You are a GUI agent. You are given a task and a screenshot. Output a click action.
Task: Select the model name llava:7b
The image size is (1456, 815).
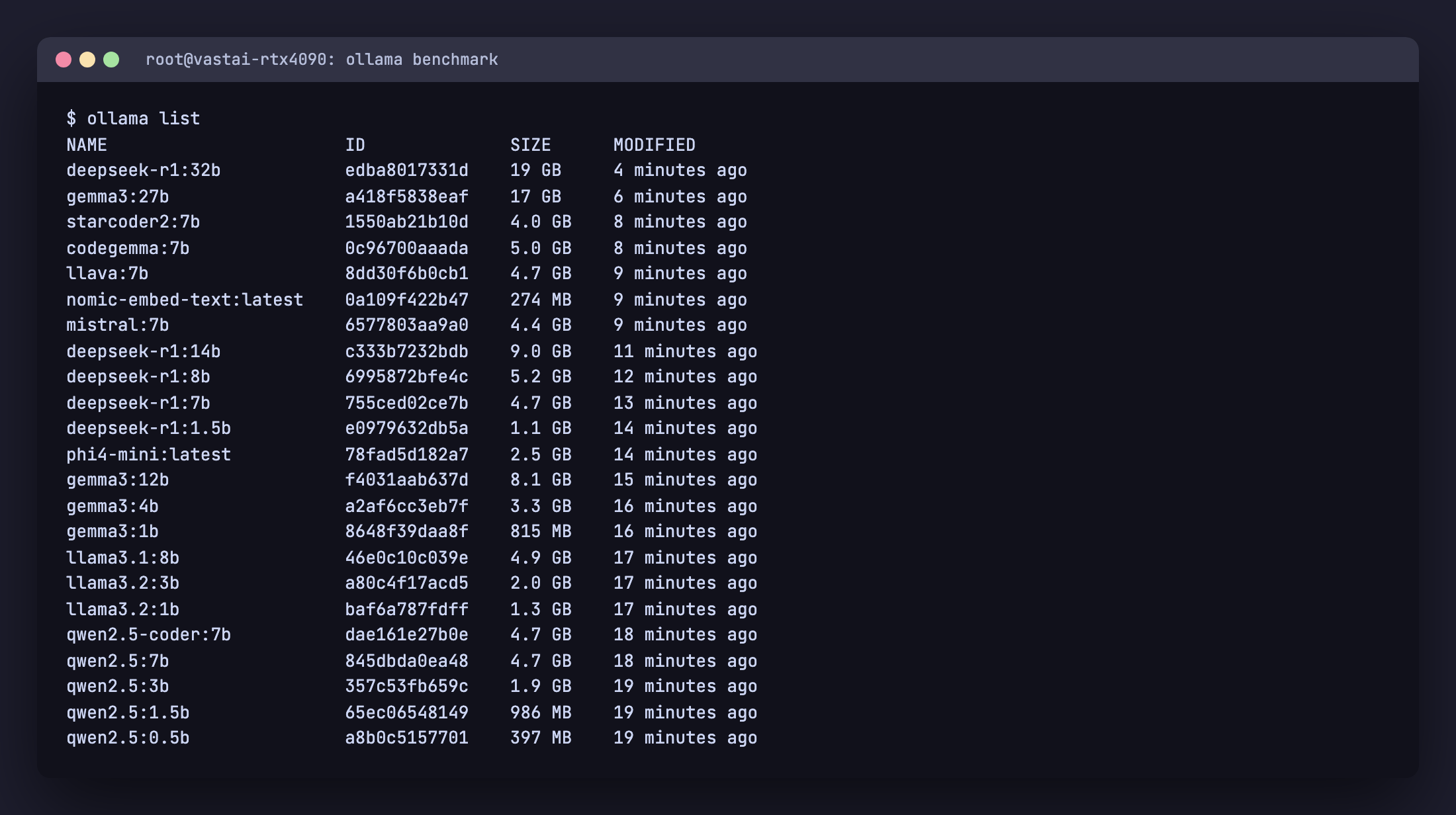coord(107,273)
